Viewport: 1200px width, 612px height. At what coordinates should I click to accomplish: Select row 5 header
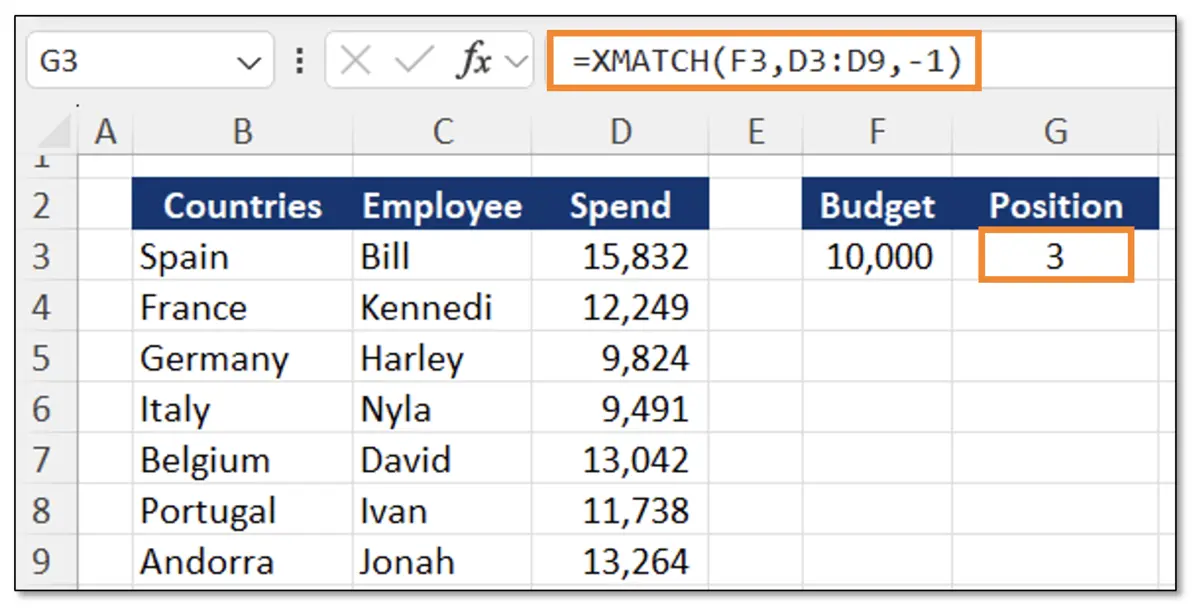tap(41, 358)
